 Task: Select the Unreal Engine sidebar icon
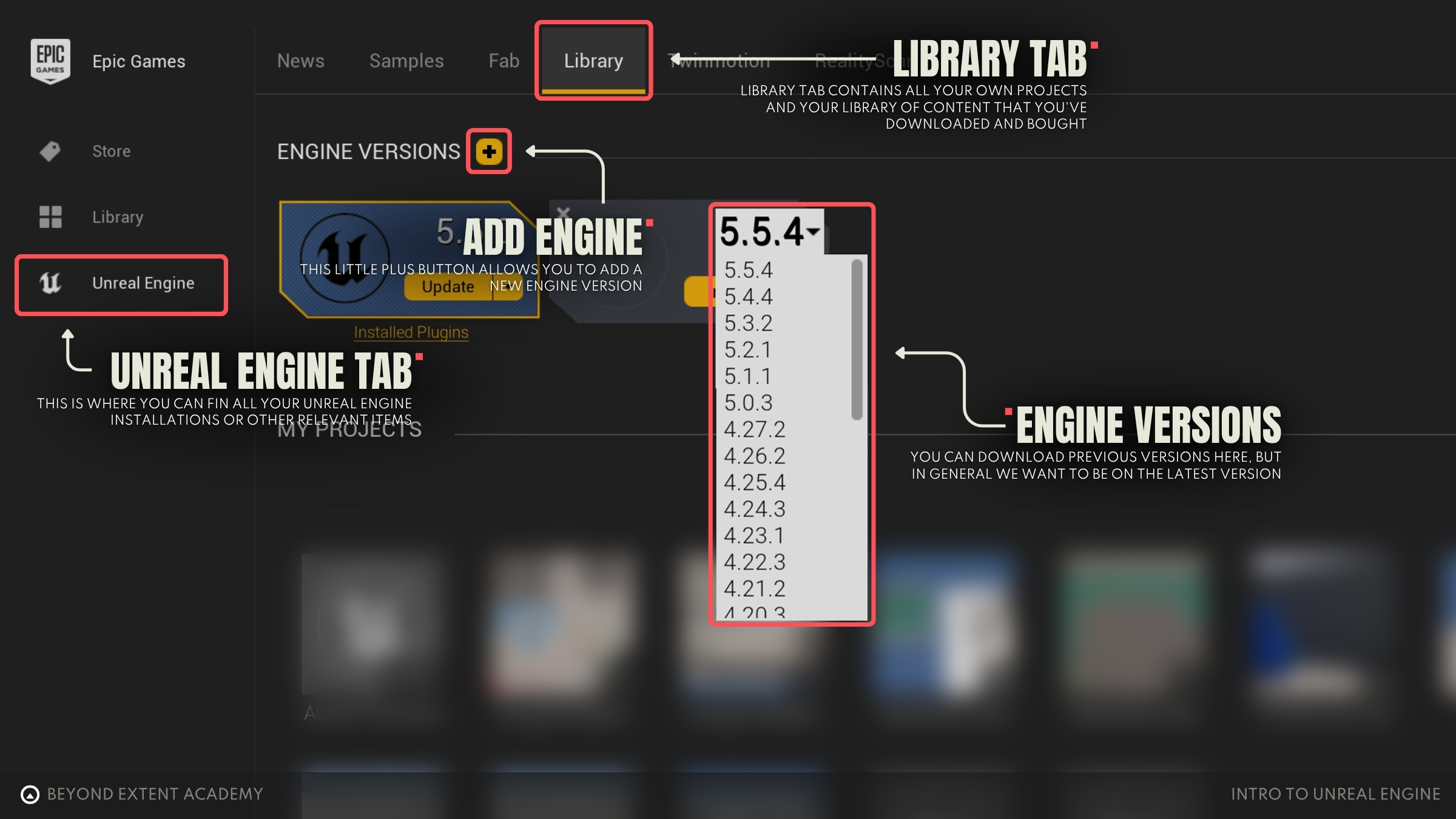[50, 283]
